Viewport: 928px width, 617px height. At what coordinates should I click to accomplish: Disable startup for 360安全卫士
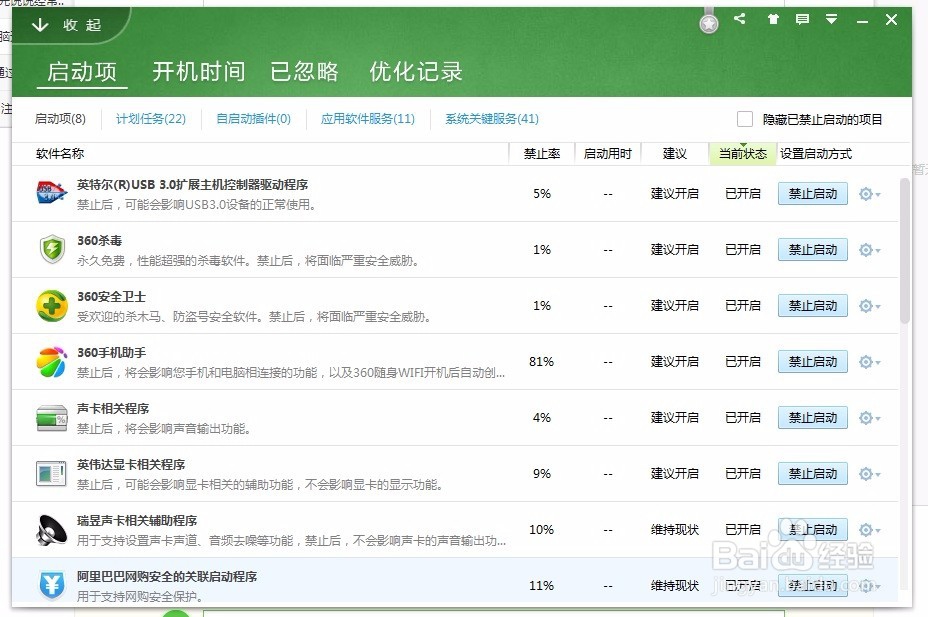(x=813, y=306)
